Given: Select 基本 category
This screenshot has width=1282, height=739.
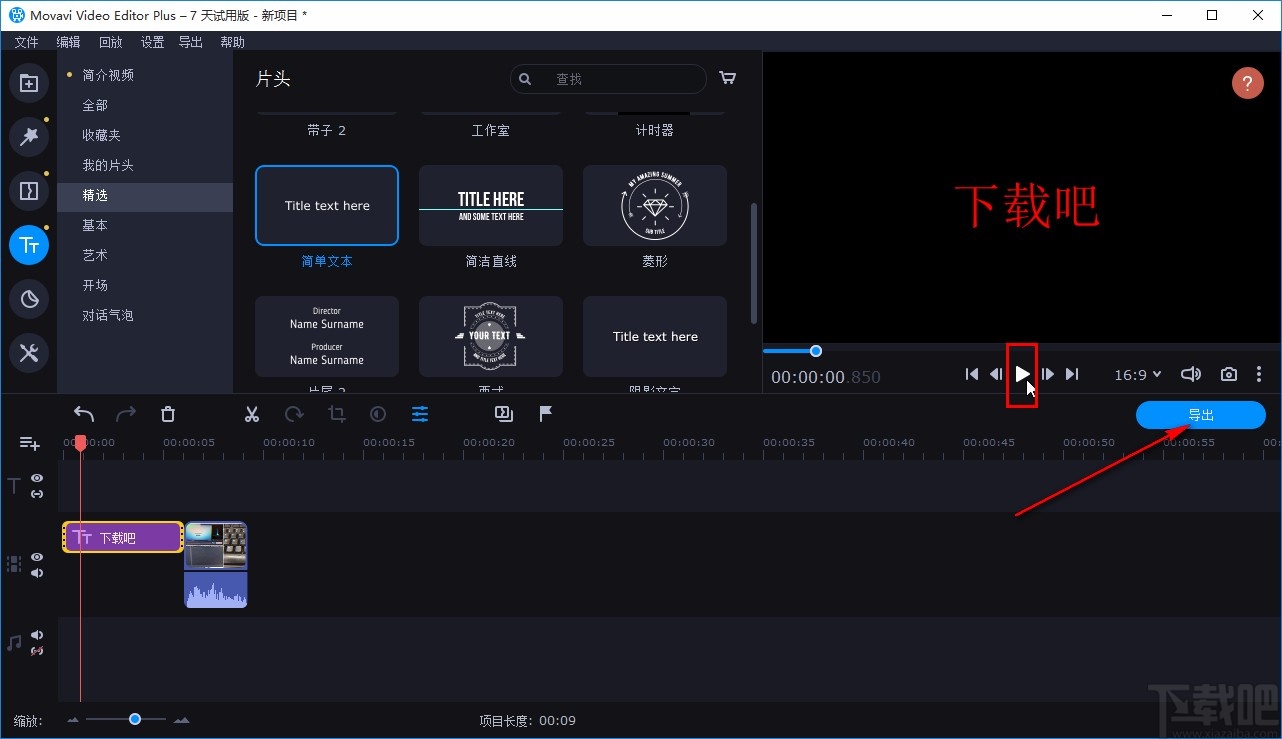Looking at the screenshot, I should (95, 225).
